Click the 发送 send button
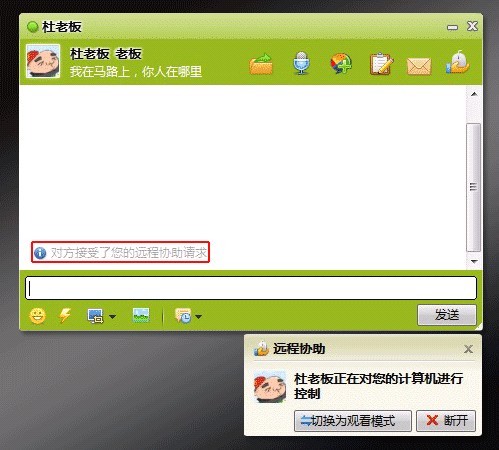This screenshot has width=499, height=450. pyautogui.click(x=447, y=314)
